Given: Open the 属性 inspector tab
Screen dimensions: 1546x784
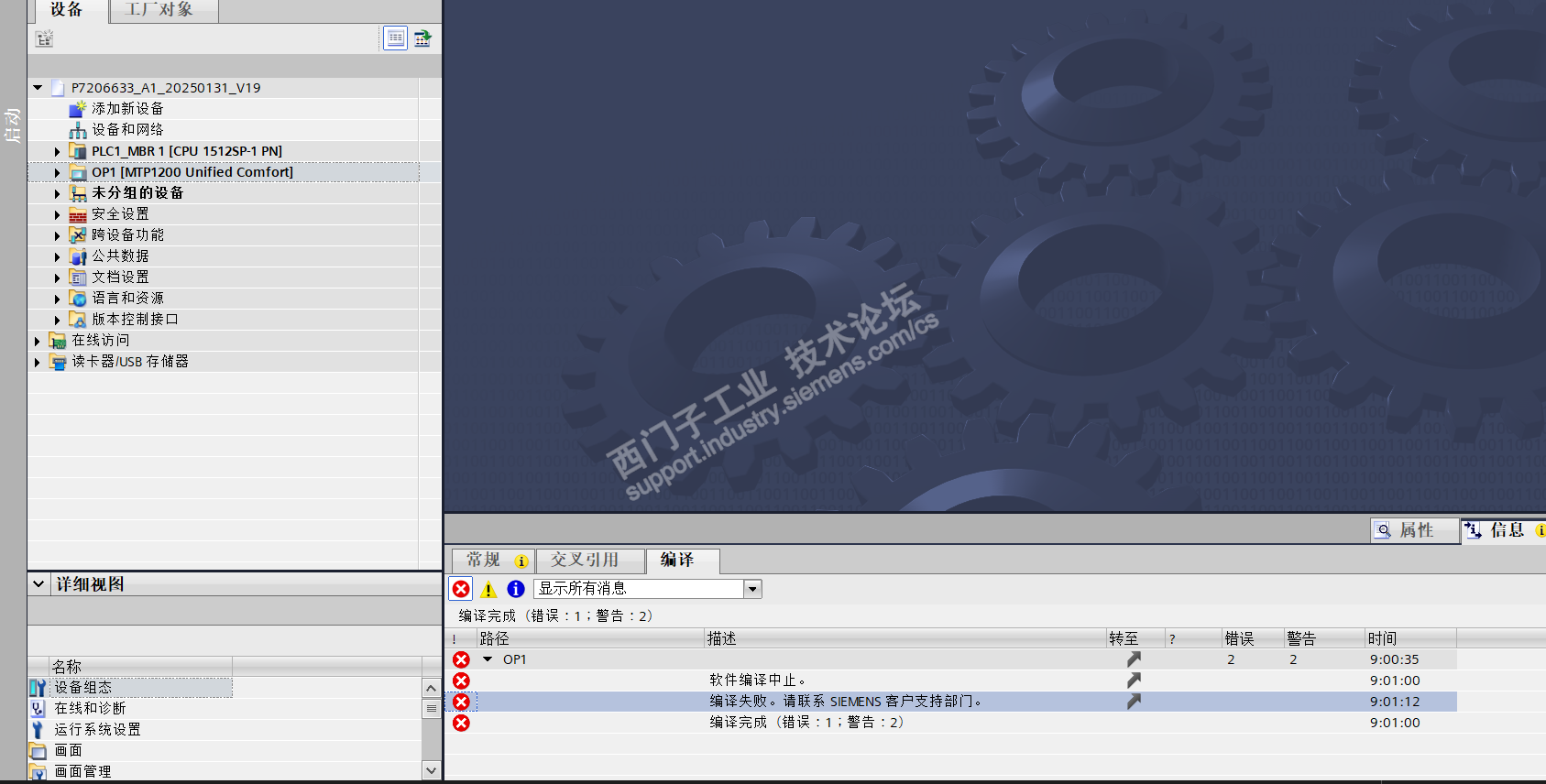Looking at the screenshot, I should coord(1415,530).
